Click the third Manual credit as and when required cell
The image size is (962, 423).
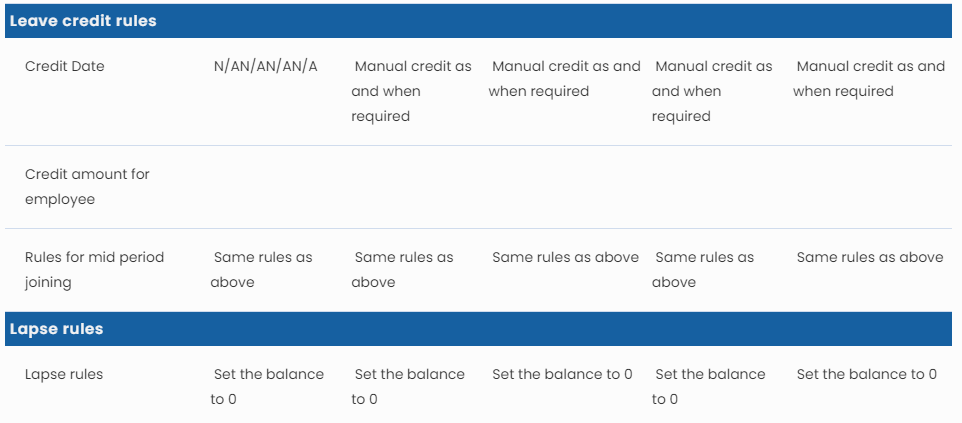tap(712, 91)
